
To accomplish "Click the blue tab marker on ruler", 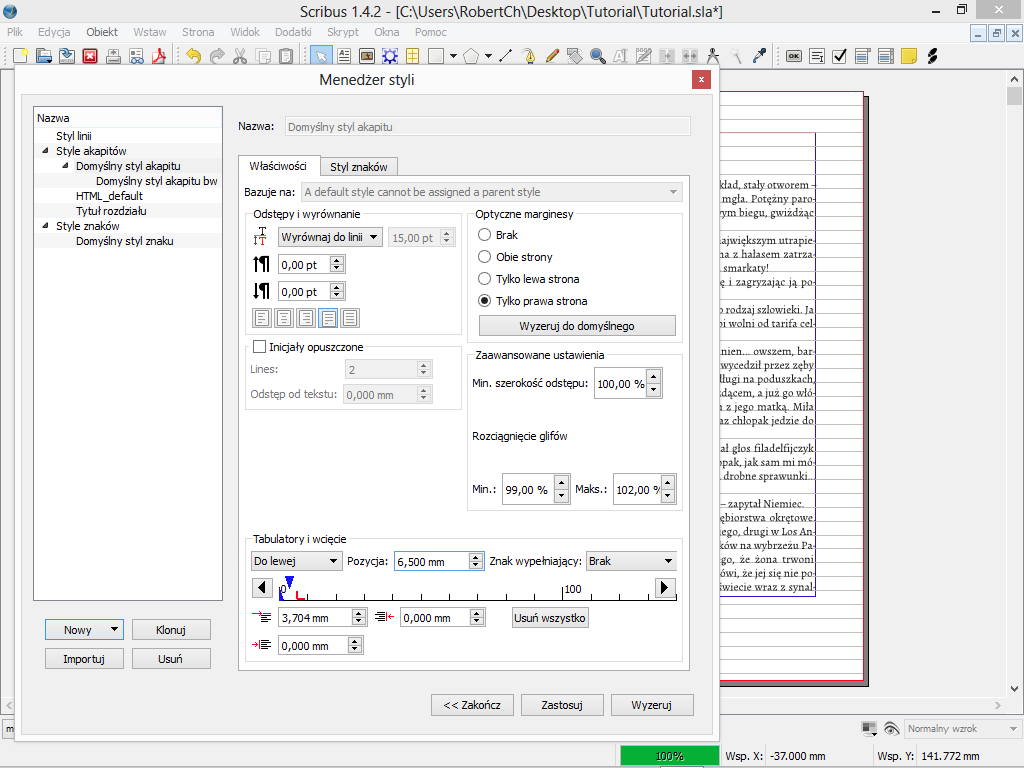I will [x=289, y=581].
